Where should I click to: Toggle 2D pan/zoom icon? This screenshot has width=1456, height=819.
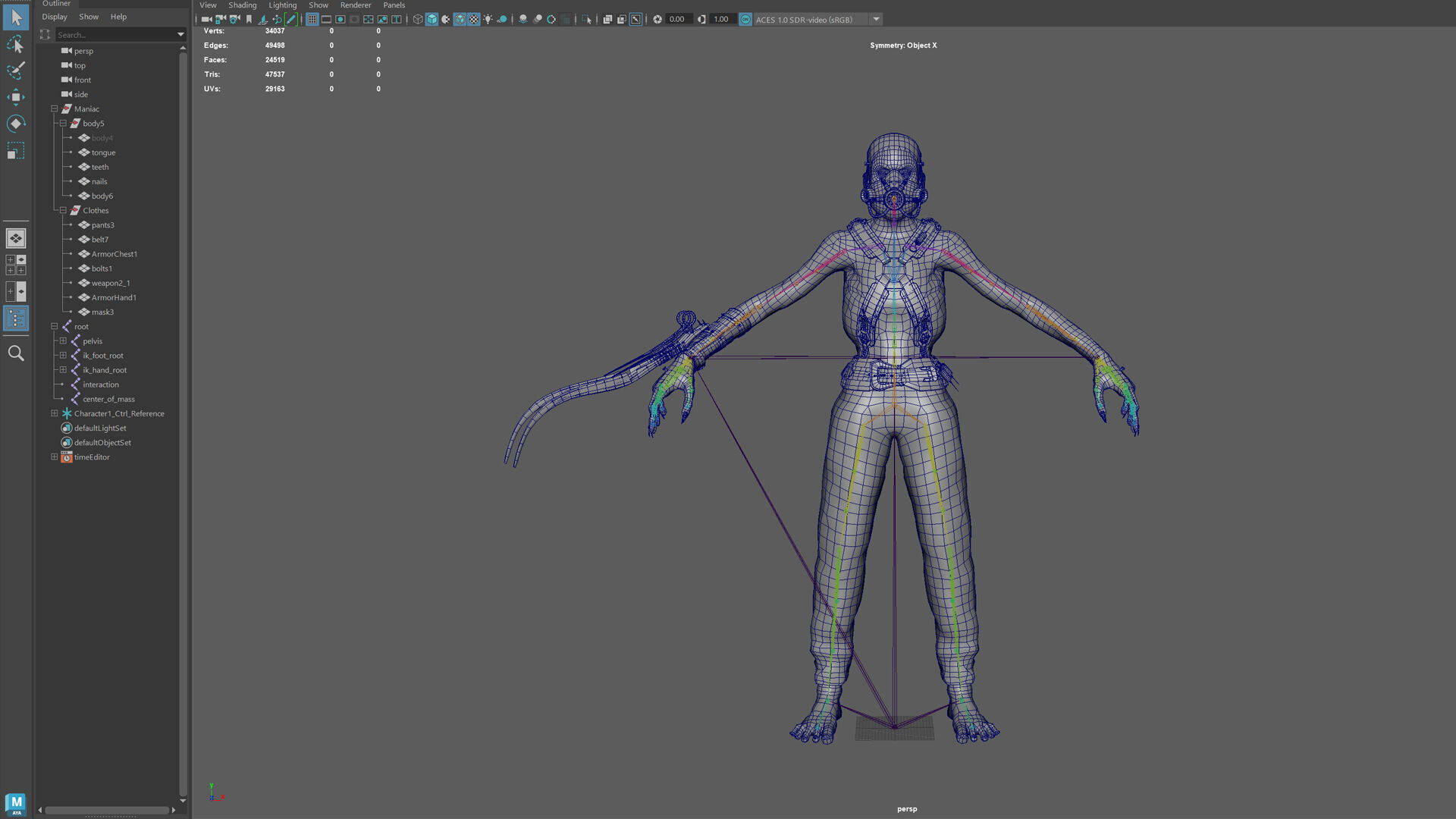coord(278,19)
